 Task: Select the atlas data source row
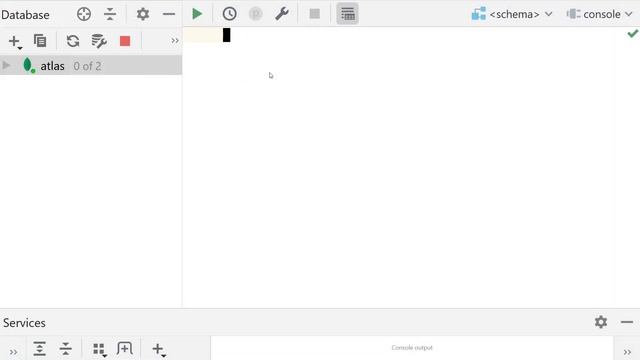pos(91,65)
